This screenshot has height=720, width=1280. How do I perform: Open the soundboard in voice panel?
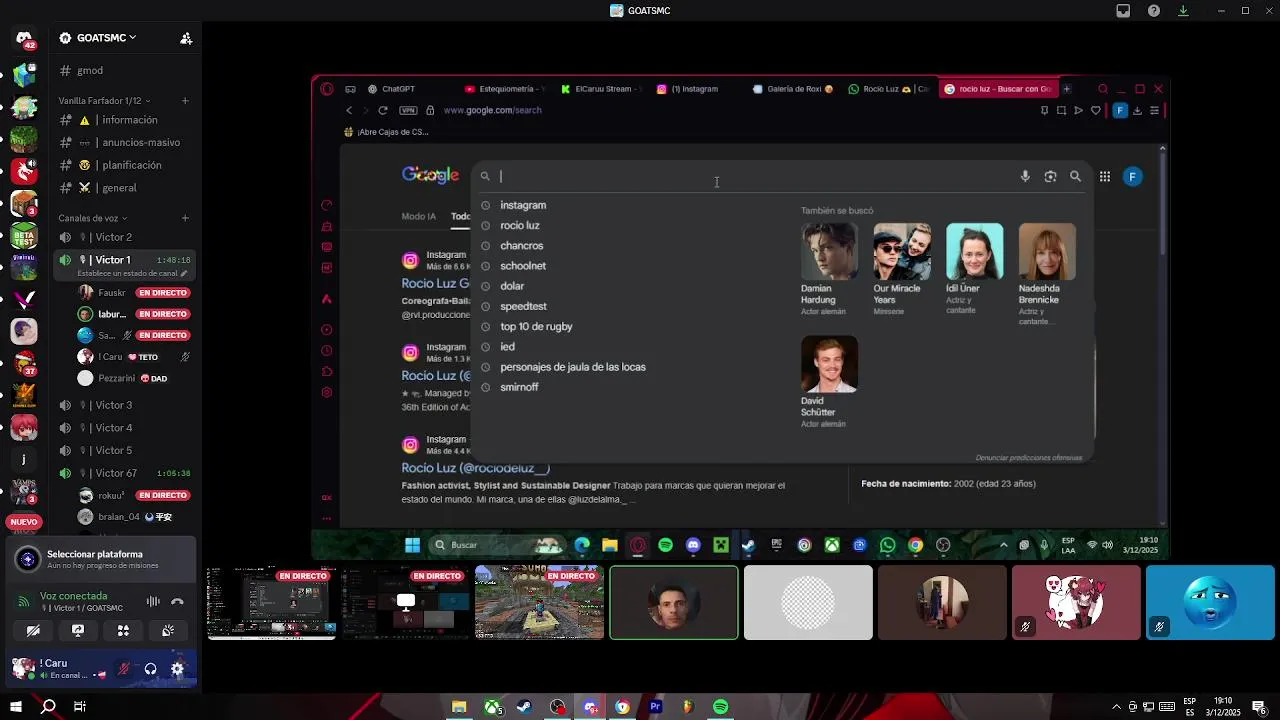point(168,631)
